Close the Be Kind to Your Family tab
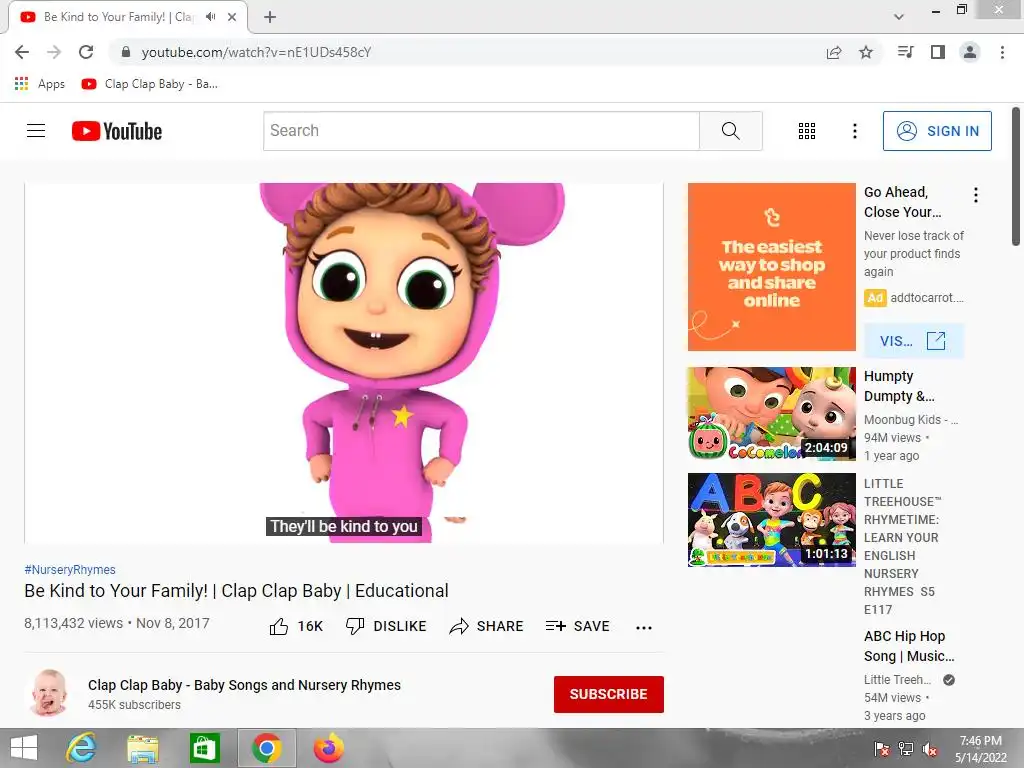1024x768 pixels. coord(232,17)
